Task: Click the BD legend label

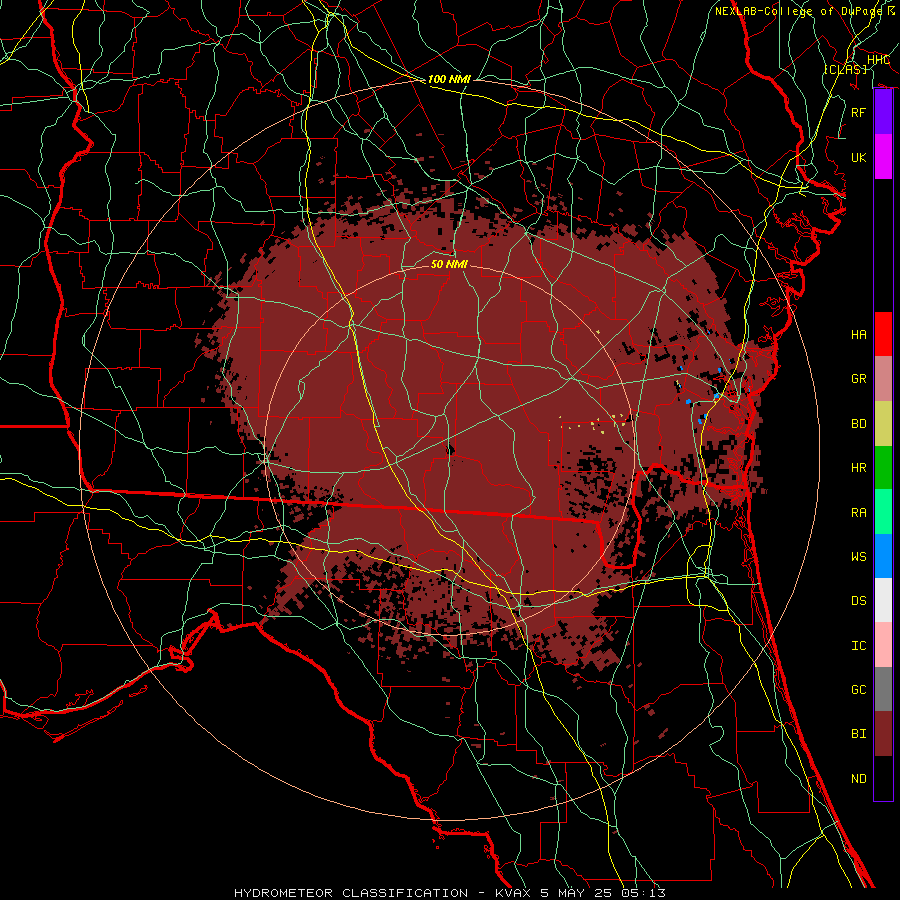Action: pyautogui.click(x=859, y=424)
